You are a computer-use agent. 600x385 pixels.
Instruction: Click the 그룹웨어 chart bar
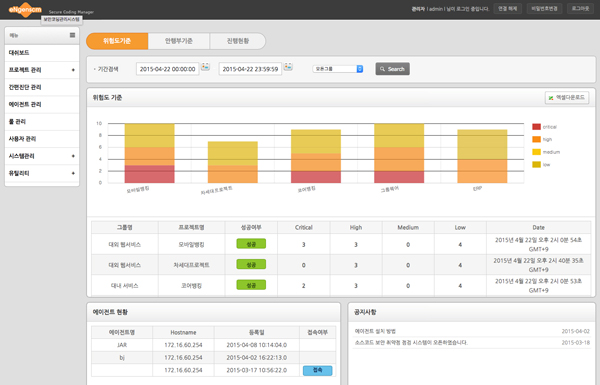[x=399, y=153]
